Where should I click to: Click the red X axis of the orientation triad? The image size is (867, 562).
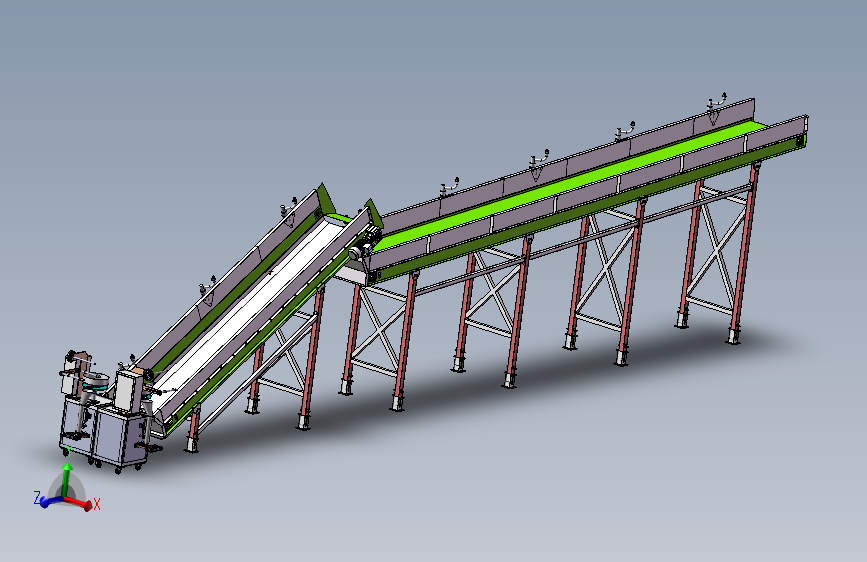point(79,502)
